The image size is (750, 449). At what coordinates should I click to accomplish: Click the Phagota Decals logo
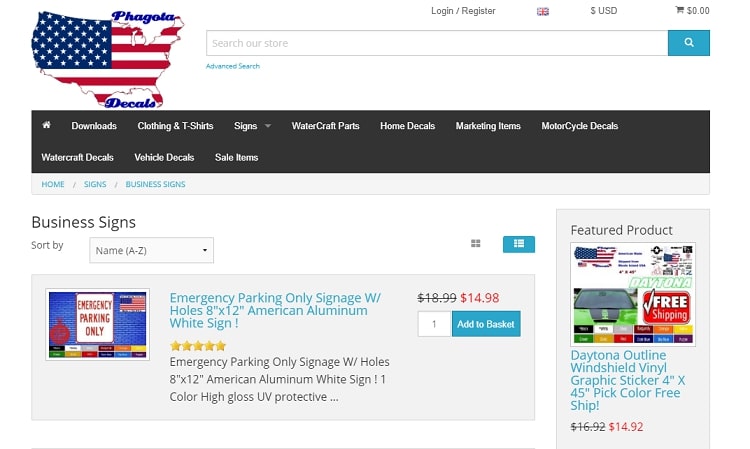coord(108,59)
